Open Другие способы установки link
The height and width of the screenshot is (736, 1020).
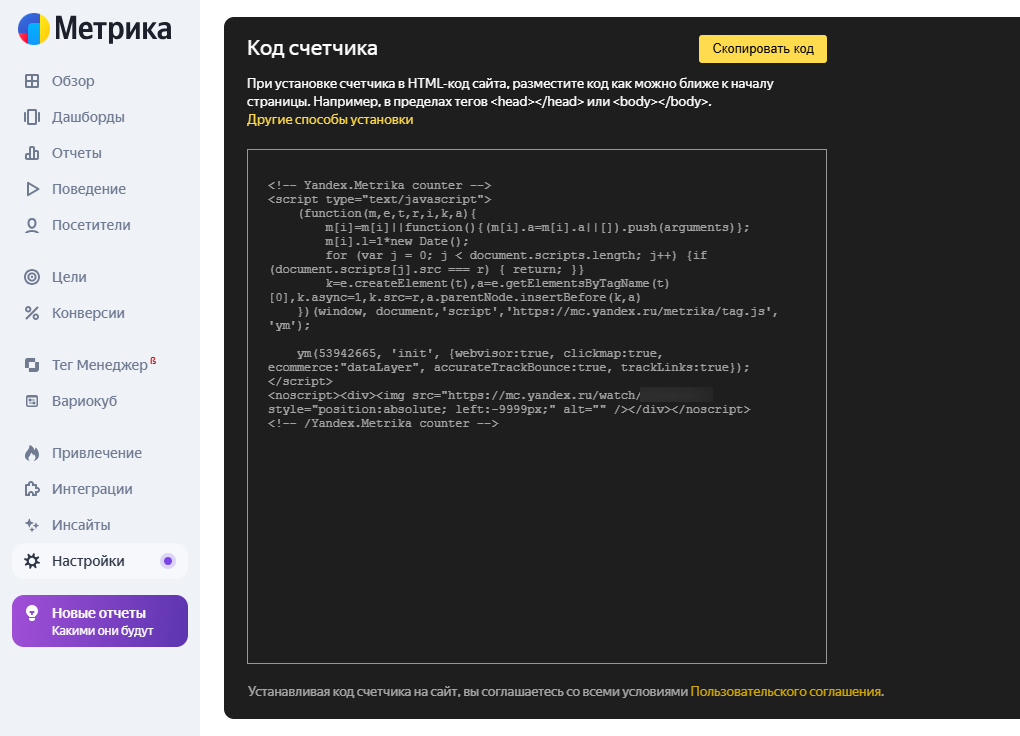pos(330,120)
